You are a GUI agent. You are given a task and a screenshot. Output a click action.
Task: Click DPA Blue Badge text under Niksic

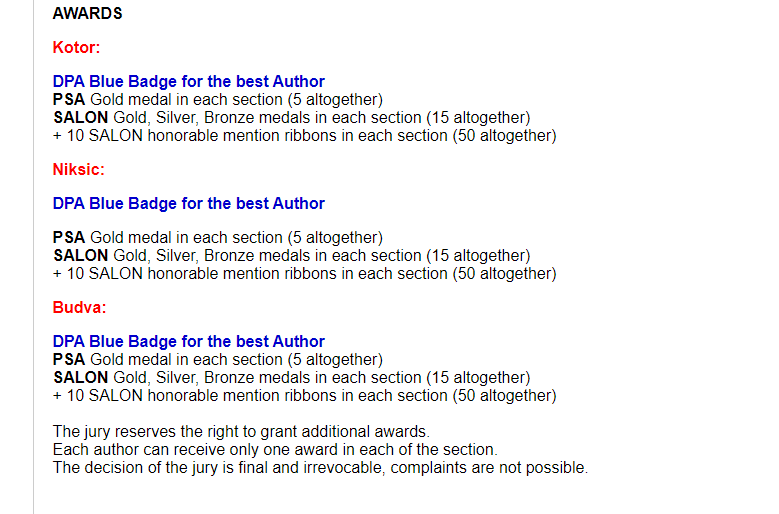coord(188,203)
